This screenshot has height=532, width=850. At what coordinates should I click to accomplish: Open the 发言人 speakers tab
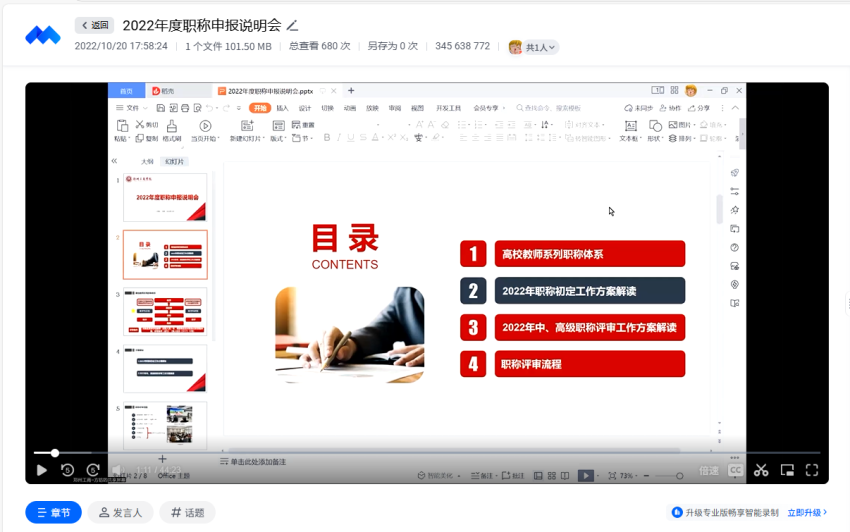(x=120, y=512)
